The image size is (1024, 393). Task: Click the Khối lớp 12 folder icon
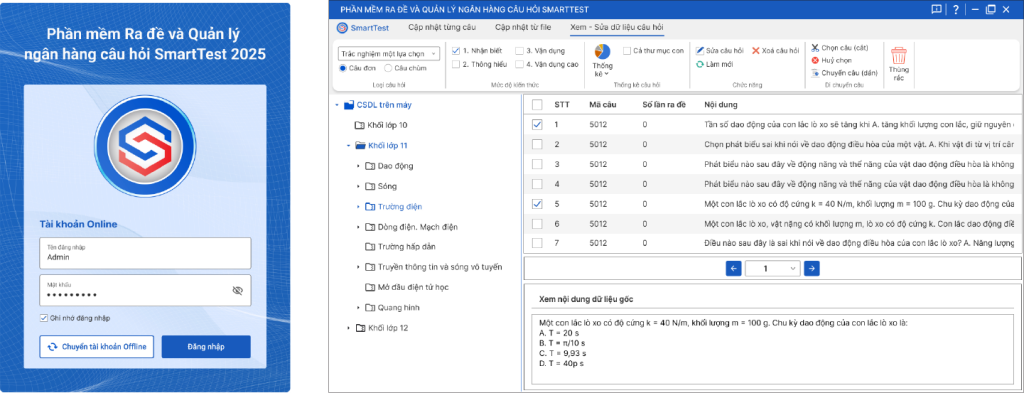click(x=359, y=328)
